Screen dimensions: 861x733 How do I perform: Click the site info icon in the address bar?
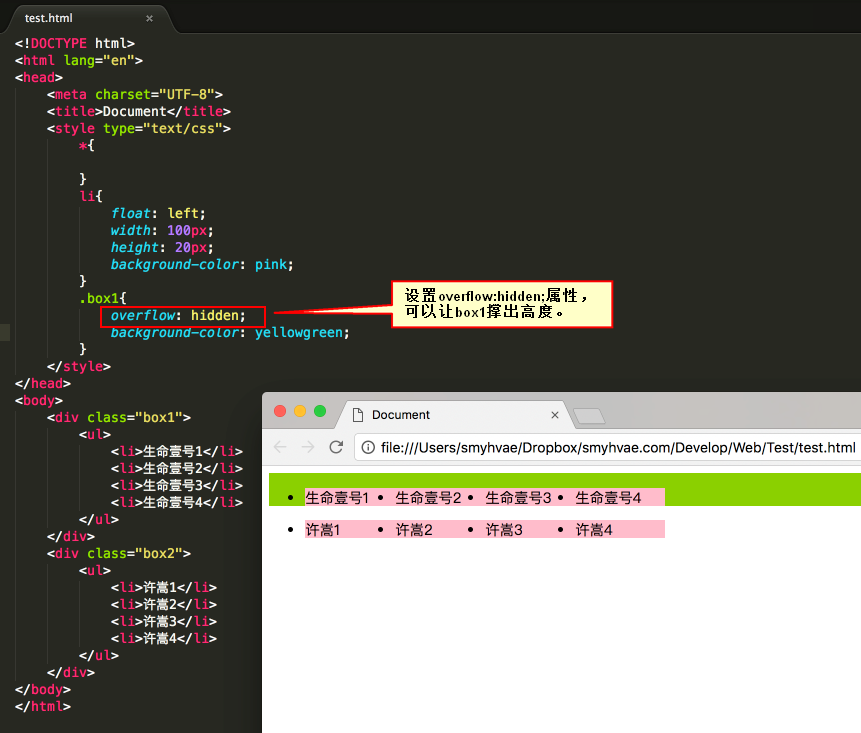(368, 447)
